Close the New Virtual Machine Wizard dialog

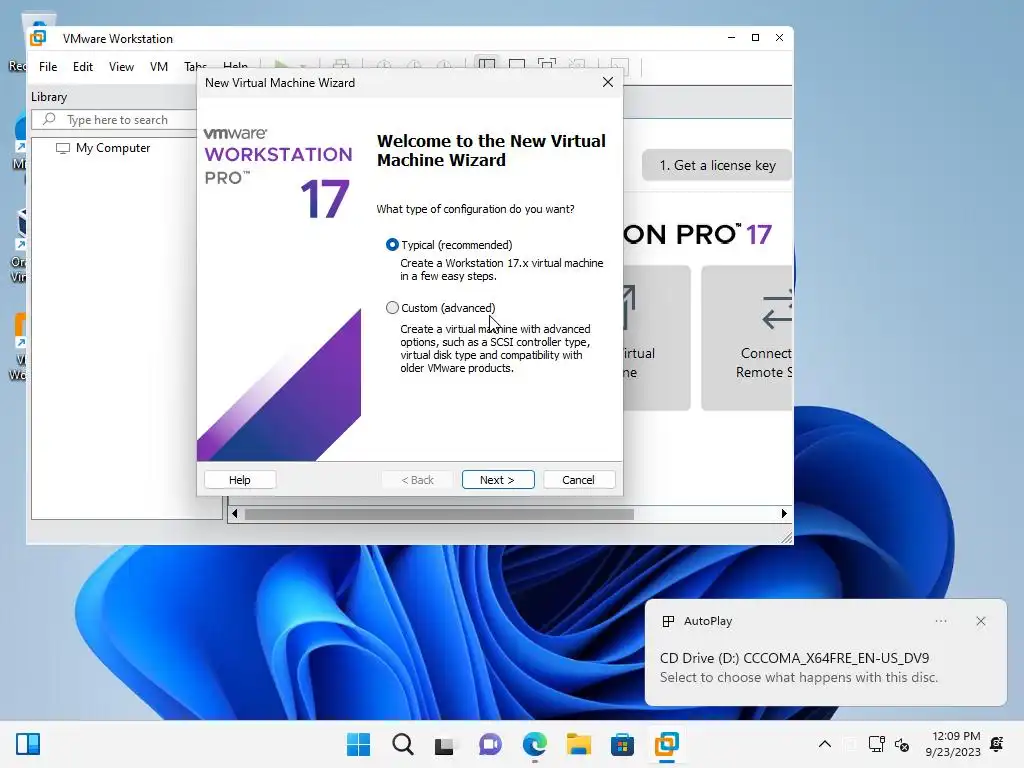608,82
